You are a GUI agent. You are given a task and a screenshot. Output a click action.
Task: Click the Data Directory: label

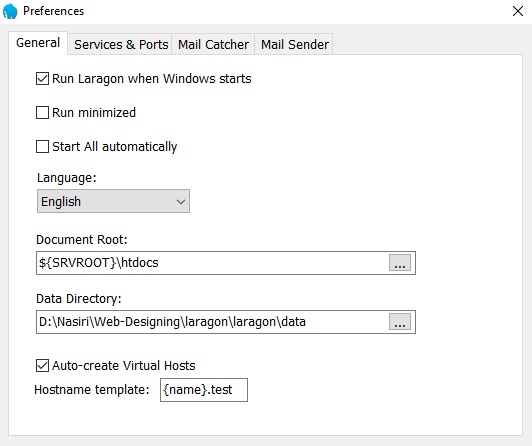[79, 299]
